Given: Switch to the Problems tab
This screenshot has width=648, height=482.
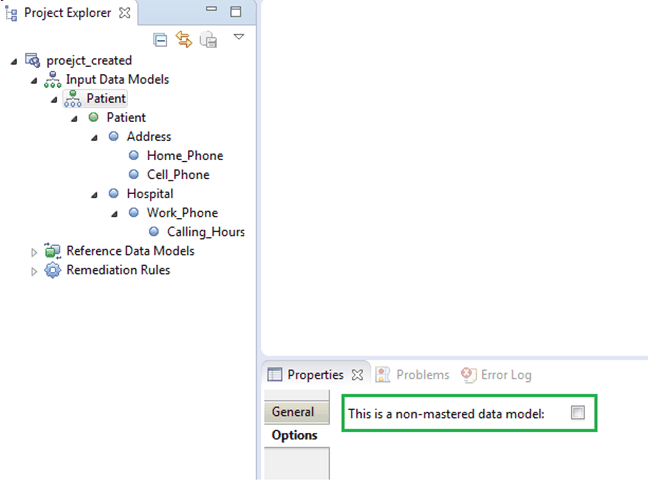Looking at the screenshot, I should (x=423, y=375).
